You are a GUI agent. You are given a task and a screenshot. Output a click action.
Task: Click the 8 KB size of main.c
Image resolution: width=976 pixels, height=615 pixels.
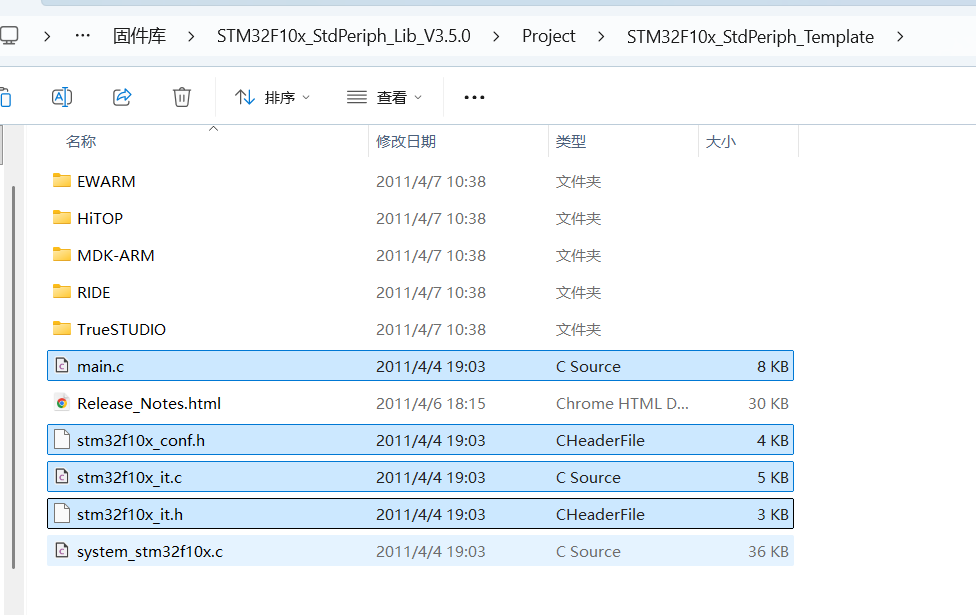pos(772,367)
